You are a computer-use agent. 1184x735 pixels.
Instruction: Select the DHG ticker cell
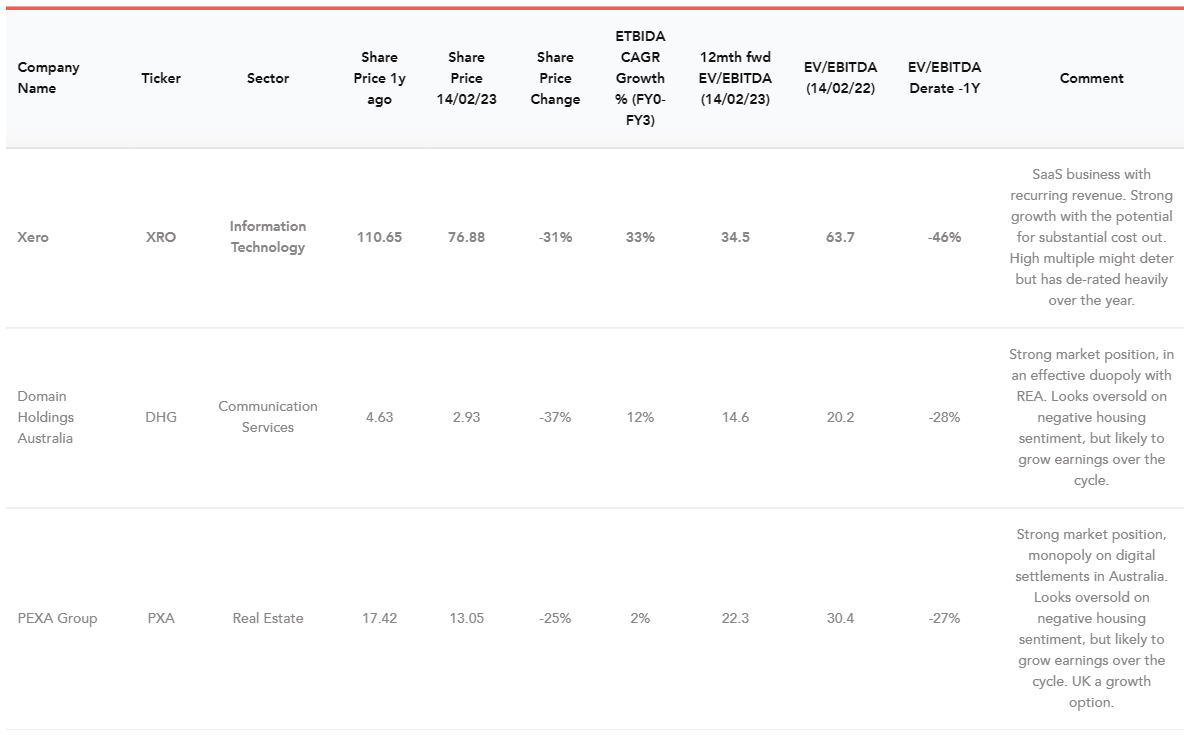pyautogui.click(x=161, y=417)
